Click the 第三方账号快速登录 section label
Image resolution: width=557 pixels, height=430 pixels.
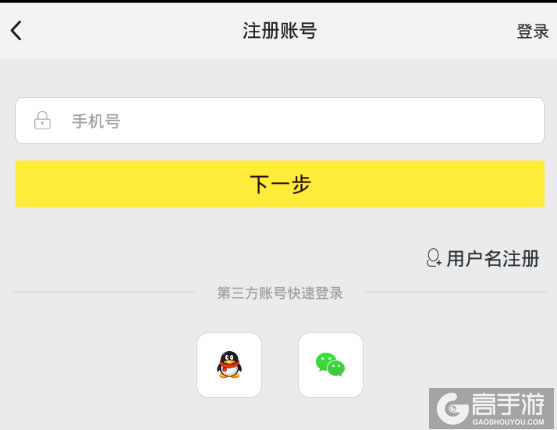pyautogui.click(x=280, y=293)
